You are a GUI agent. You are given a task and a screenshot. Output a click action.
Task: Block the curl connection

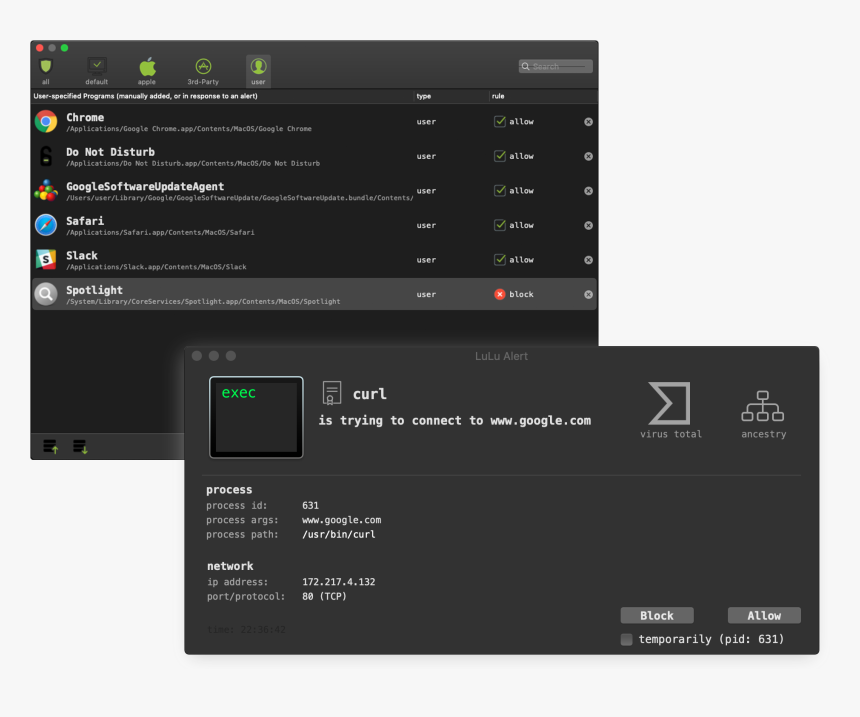click(x=657, y=616)
